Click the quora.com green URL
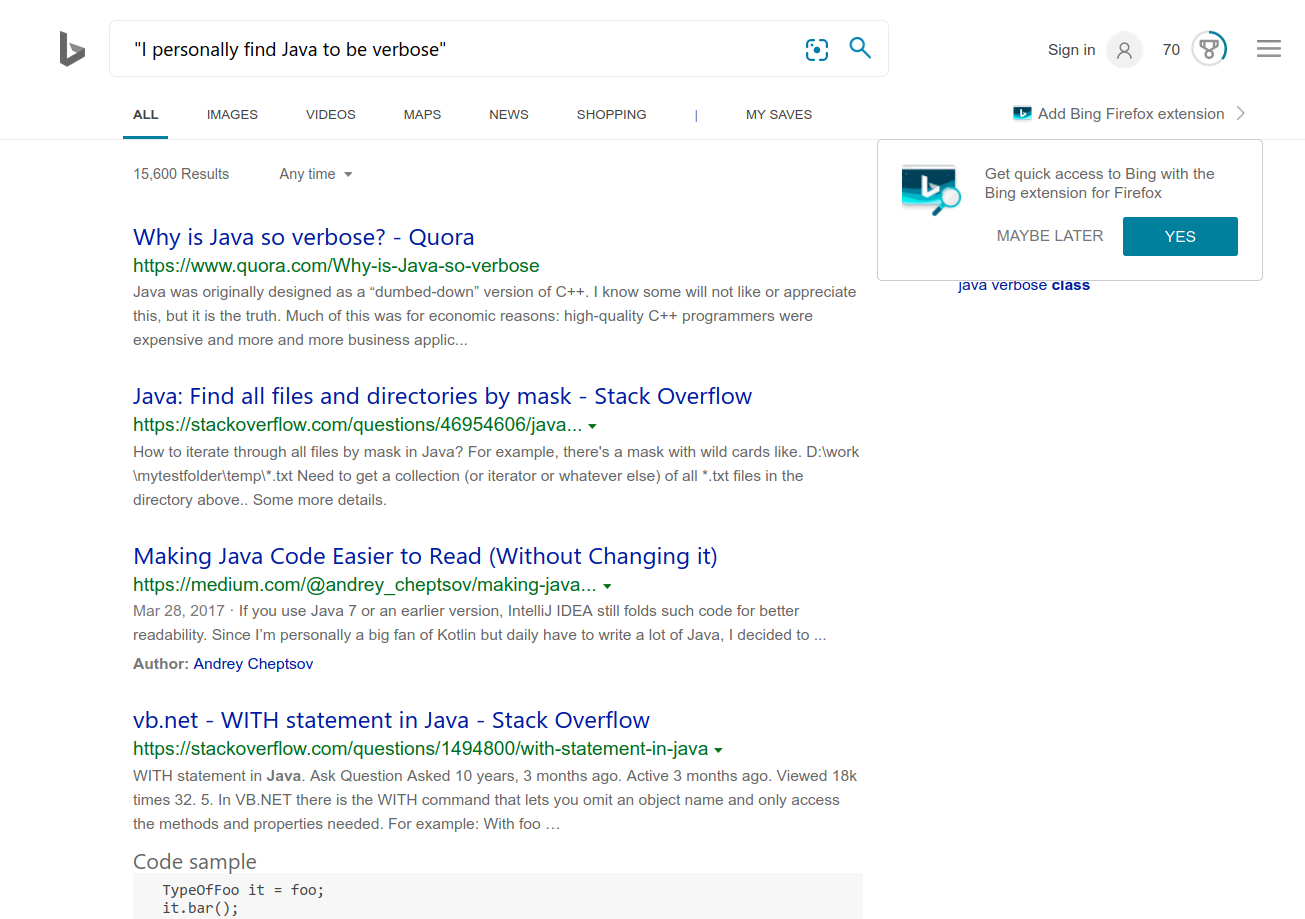The width and height of the screenshot is (1305, 919). [x=336, y=266]
